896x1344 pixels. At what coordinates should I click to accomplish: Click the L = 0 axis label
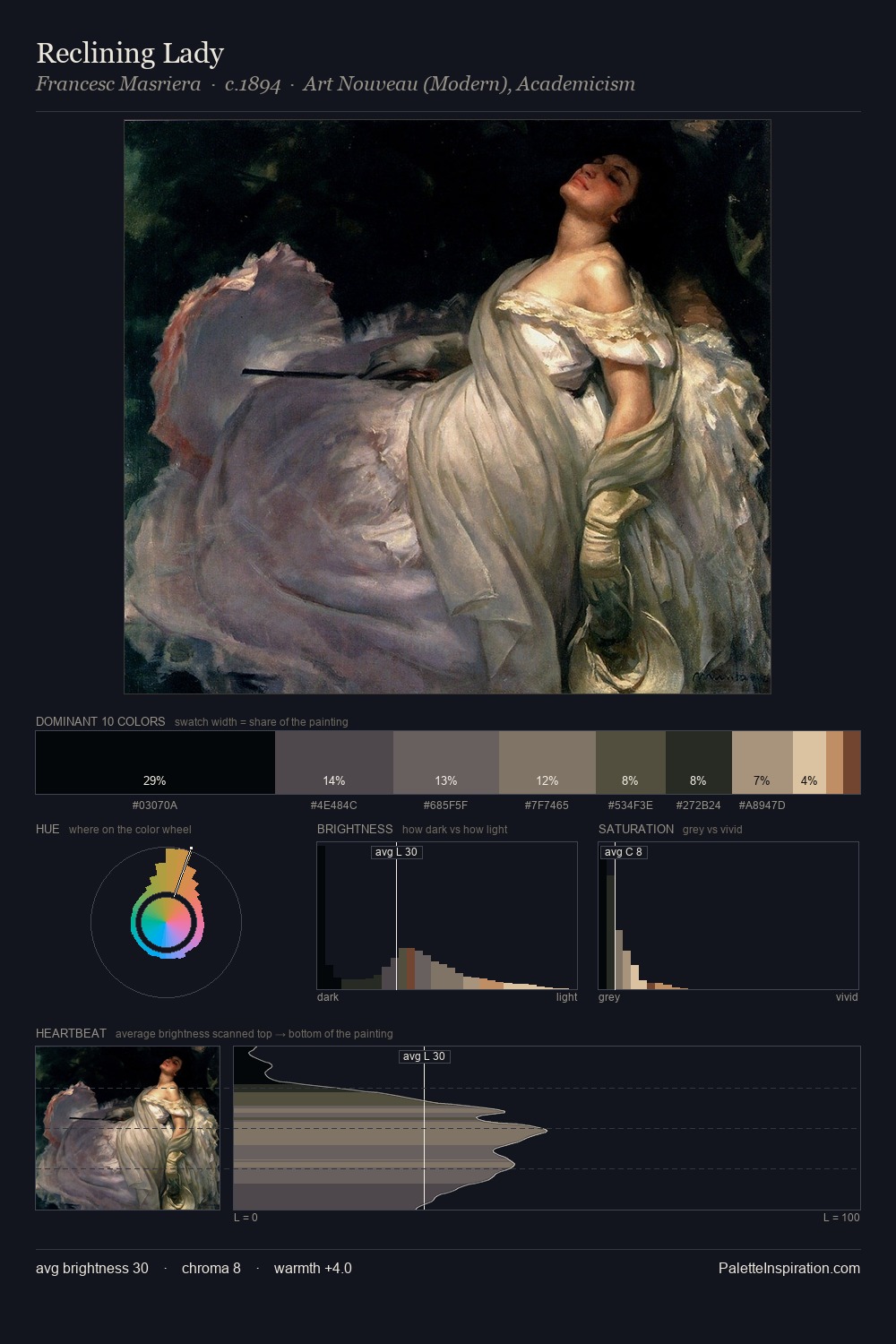coord(246,1218)
